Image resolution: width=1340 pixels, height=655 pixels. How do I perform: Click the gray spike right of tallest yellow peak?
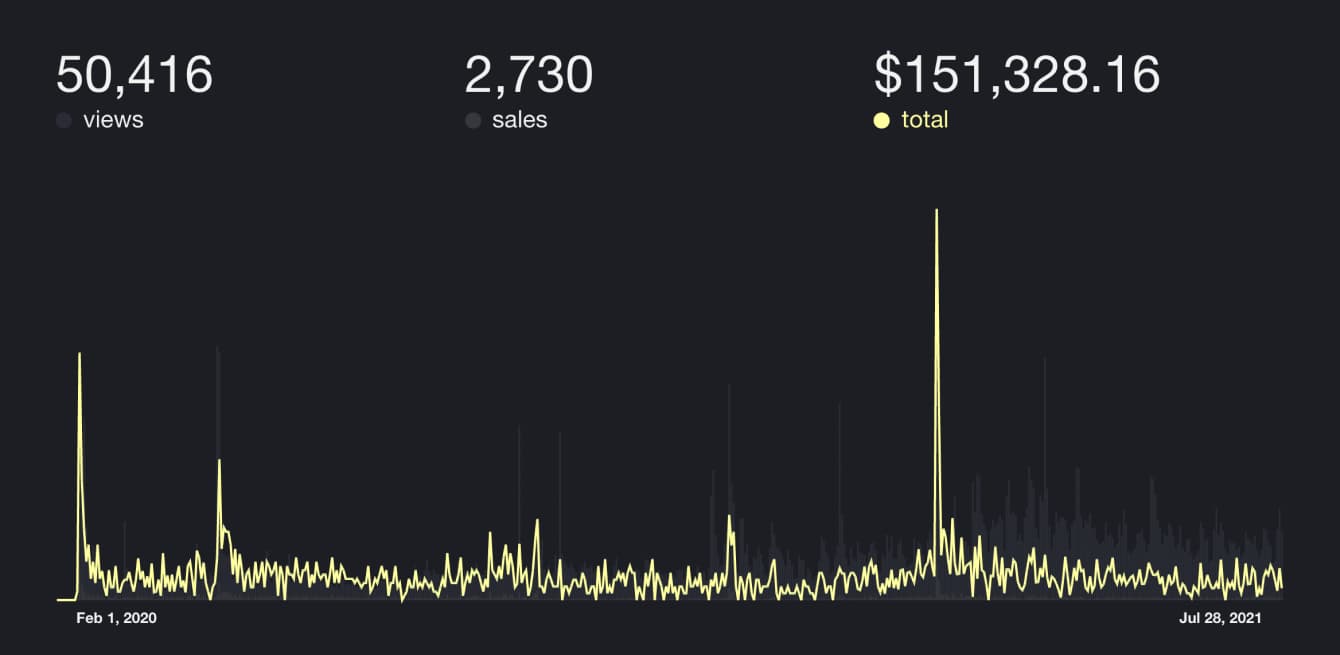point(1044,360)
